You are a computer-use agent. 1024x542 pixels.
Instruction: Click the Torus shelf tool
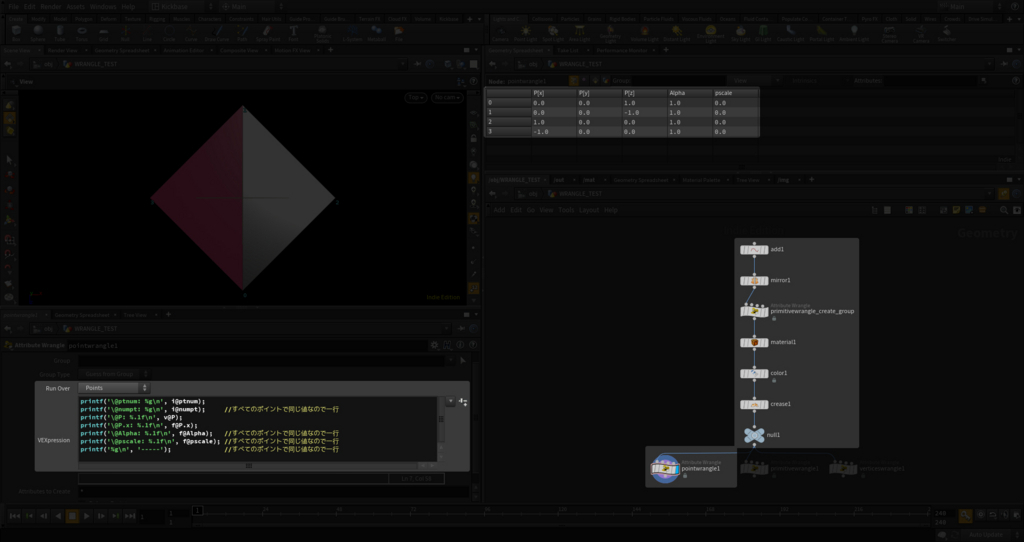pos(82,33)
